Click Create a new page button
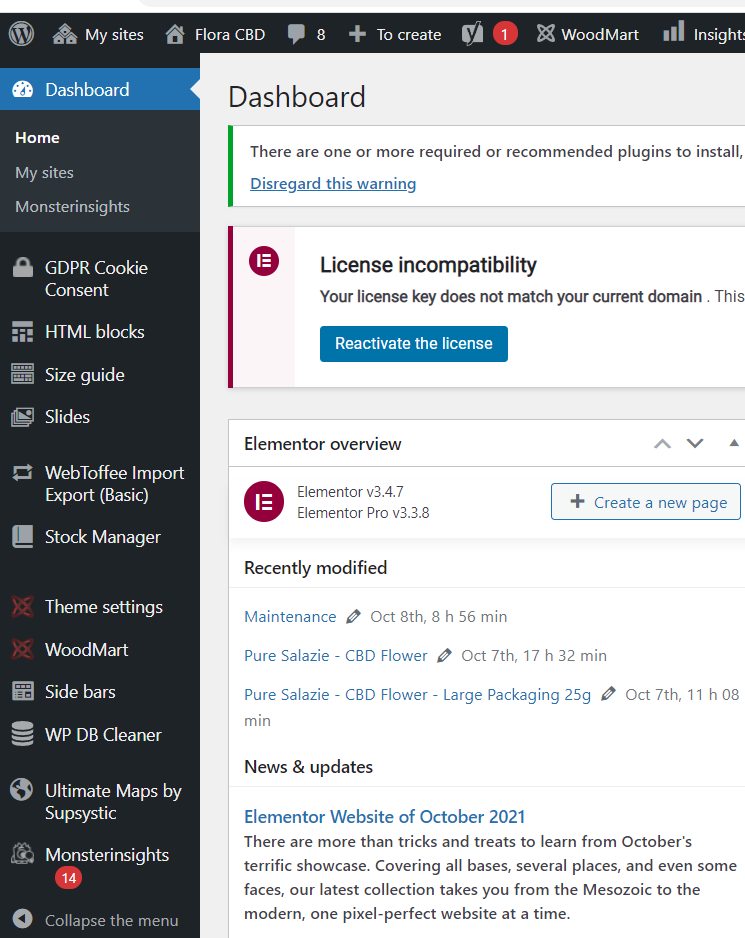745x938 pixels. [646, 501]
